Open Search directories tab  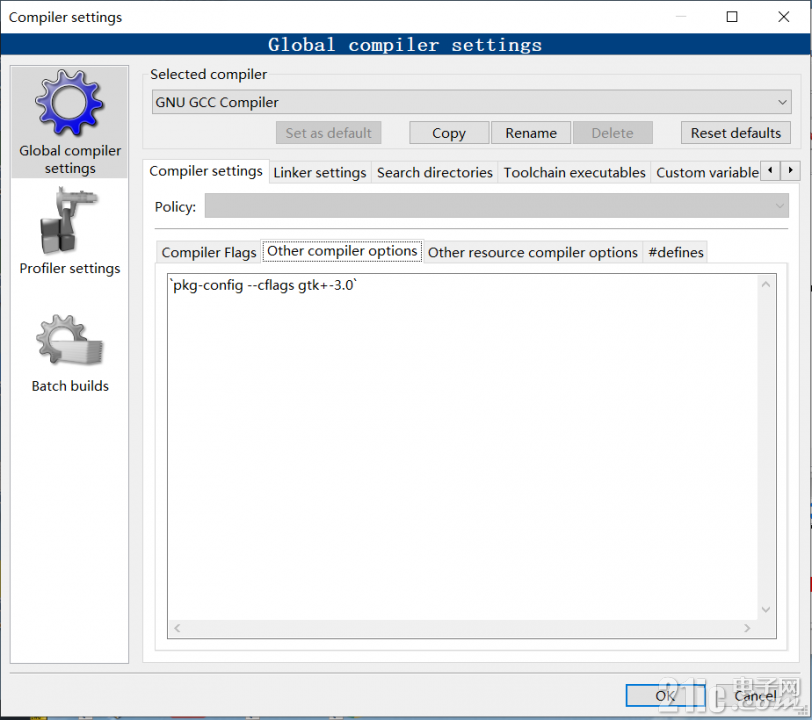[434, 172]
